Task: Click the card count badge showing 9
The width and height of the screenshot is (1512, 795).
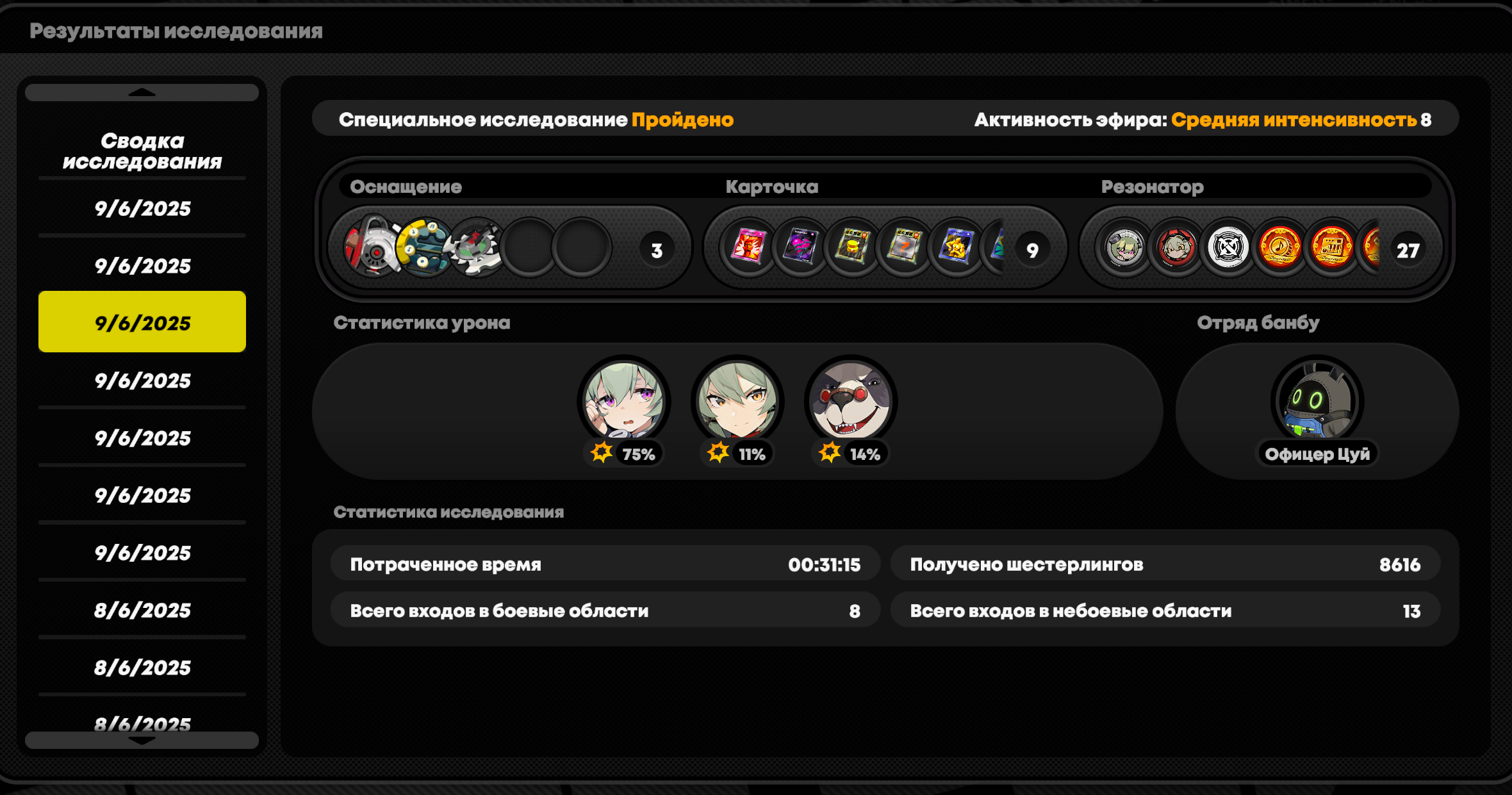Action: [x=1032, y=250]
